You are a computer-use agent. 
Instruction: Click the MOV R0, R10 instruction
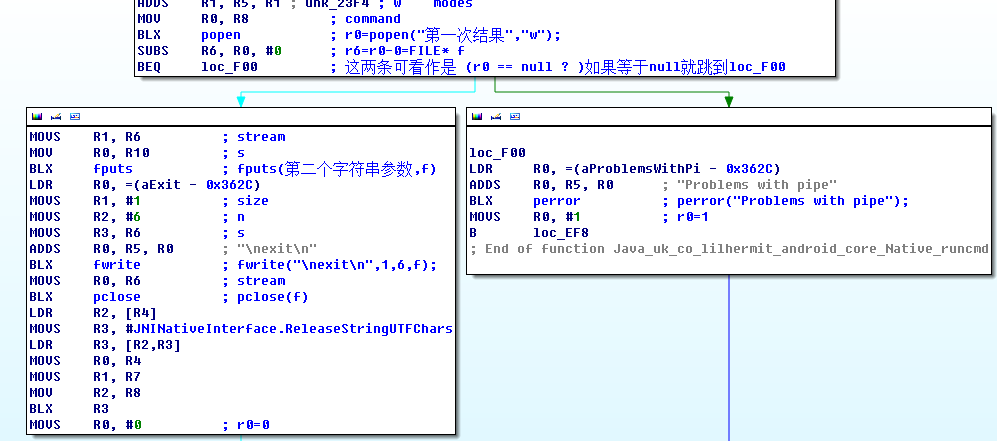[x=90, y=153]
